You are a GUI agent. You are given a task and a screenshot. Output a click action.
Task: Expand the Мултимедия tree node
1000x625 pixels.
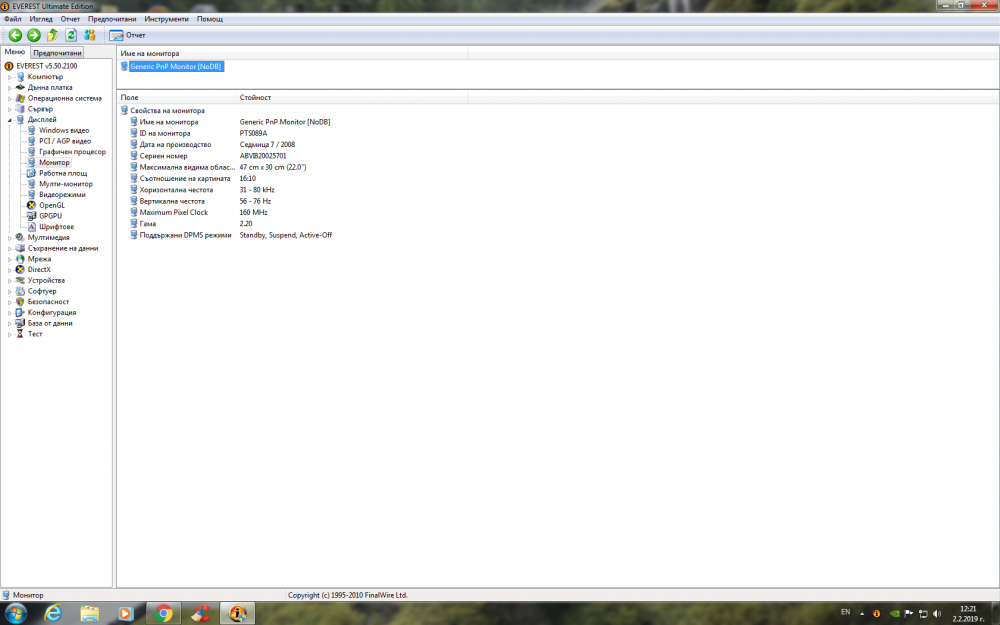pyautogui.click(x=10, y=238)
